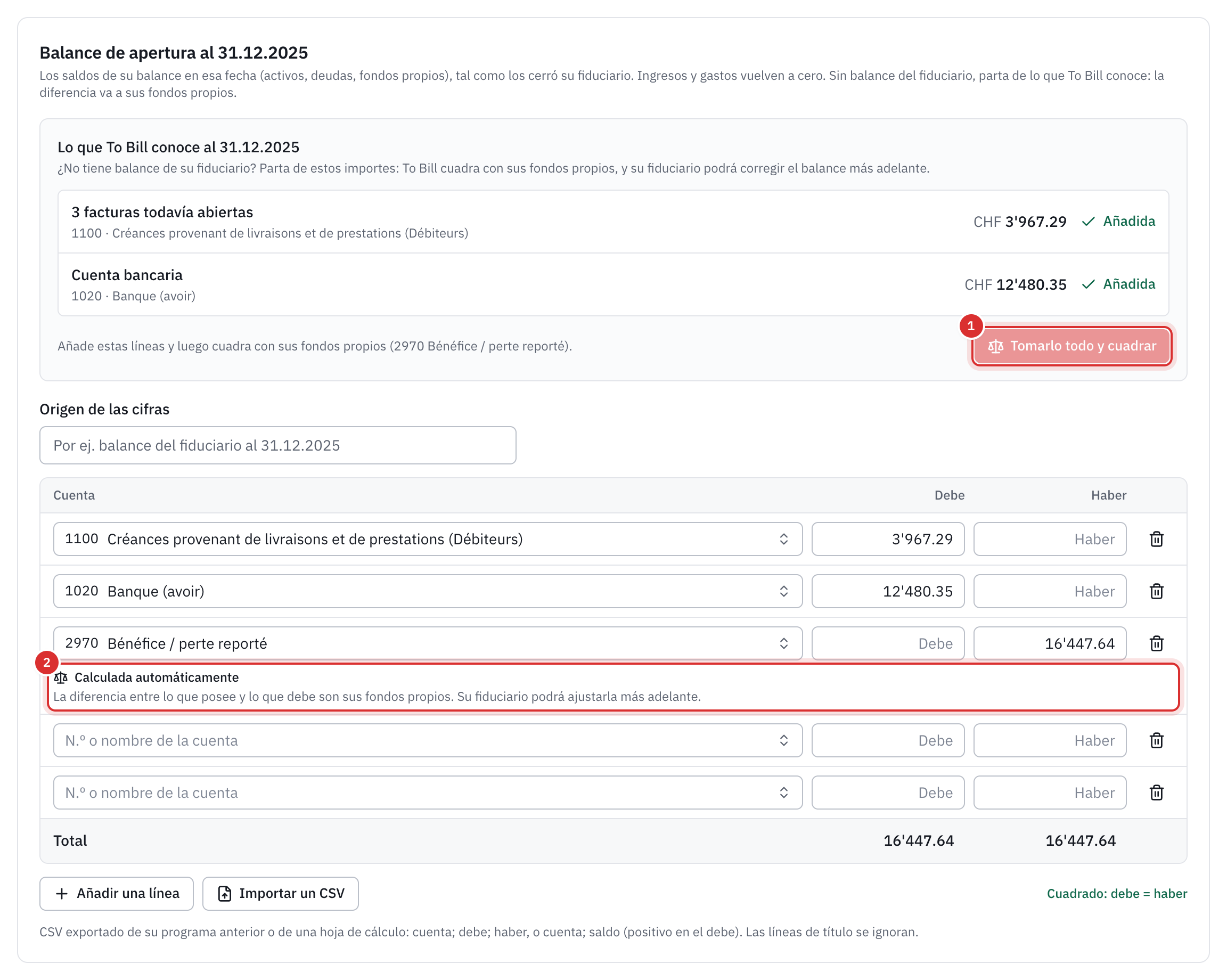Click 'Cuenta bancaria' row title
The height and width of the screenshot is (980, 1227).
coord(127,275)
